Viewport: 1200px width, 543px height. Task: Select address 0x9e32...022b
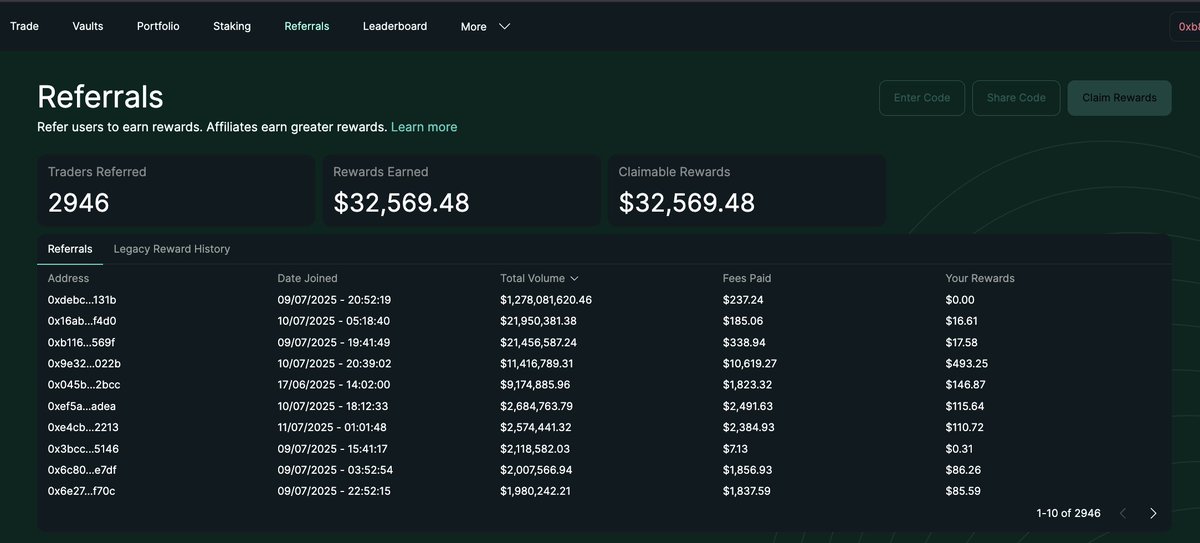coord(84,364)
